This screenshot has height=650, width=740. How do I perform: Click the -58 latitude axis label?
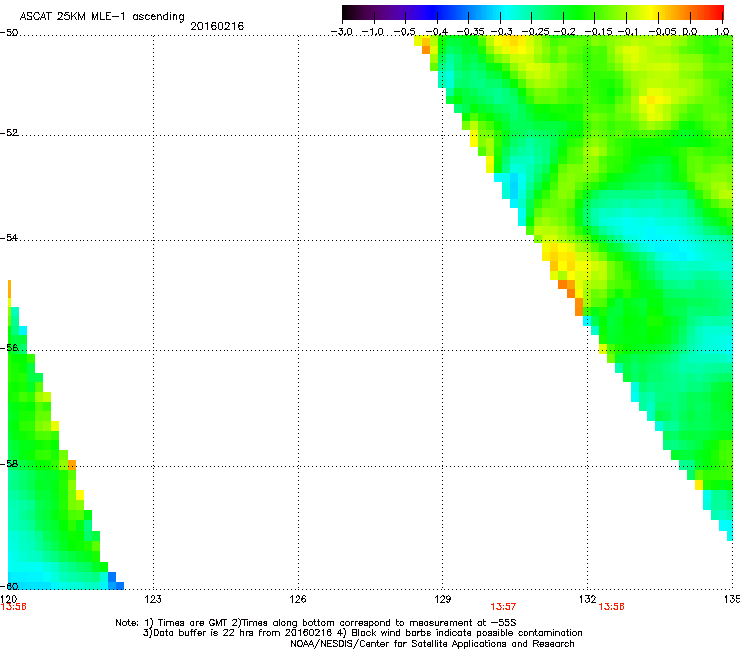click(9, 464)
